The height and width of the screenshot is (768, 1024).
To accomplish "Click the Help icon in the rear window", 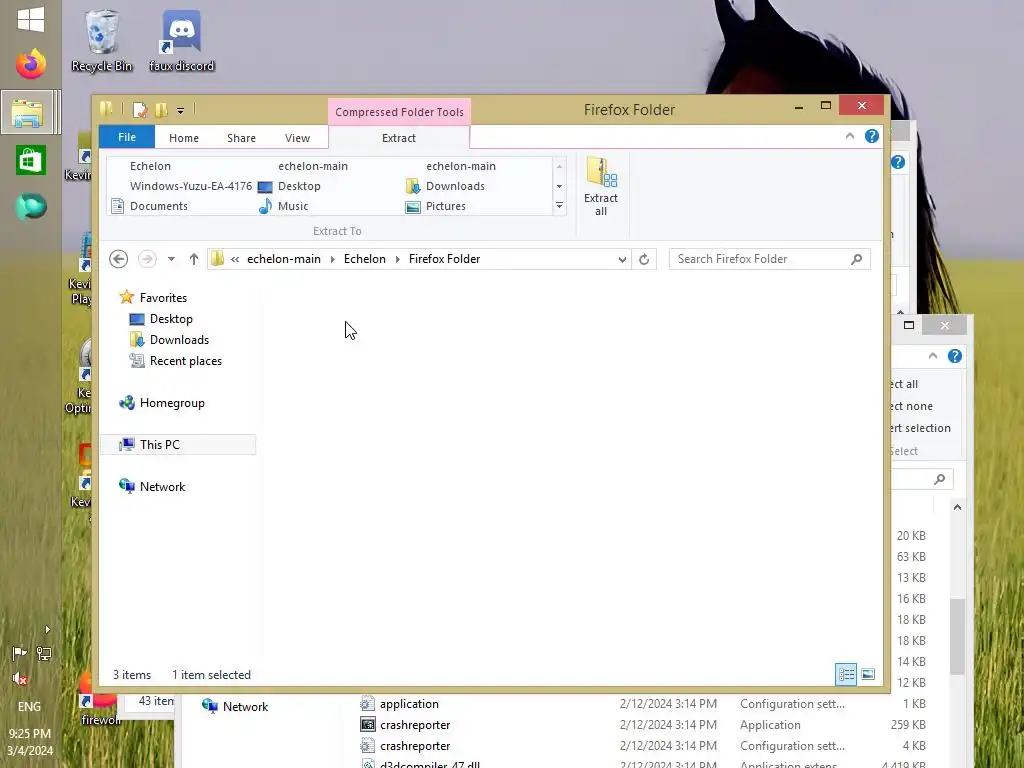I will (x=955, y=356).
